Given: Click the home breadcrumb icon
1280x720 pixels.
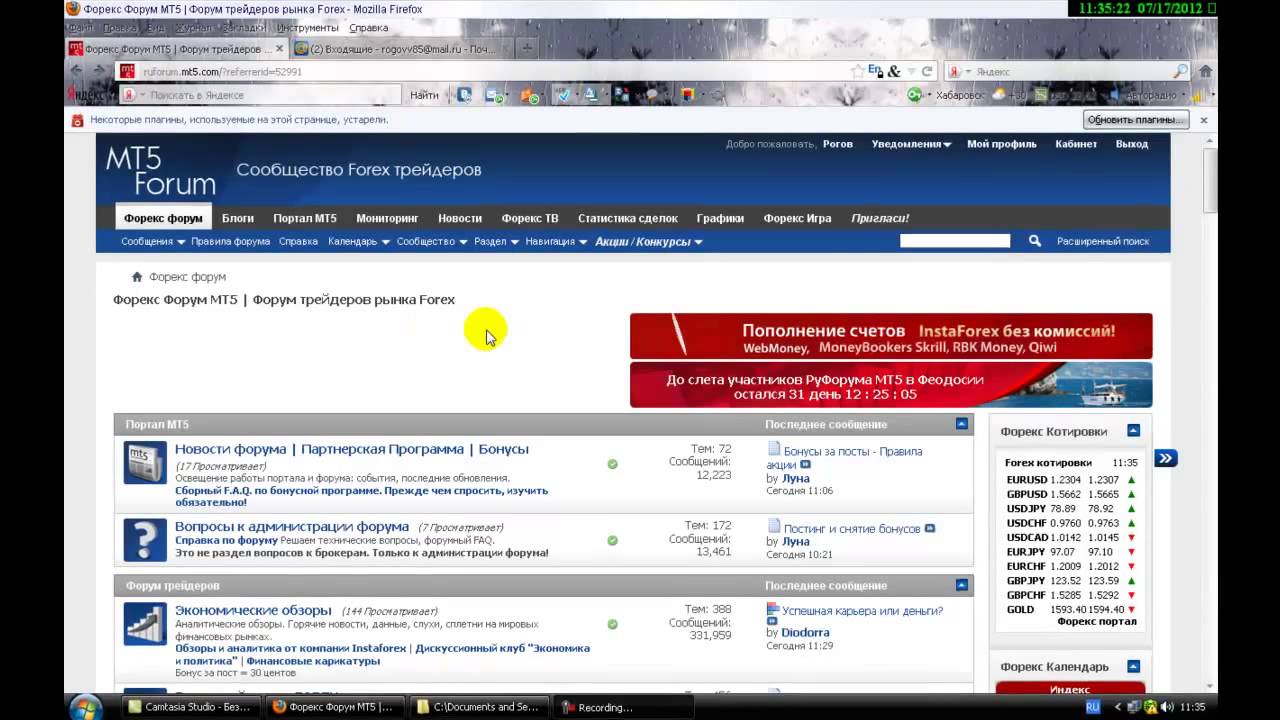Looking at the screenshot, I should point(137,277).
